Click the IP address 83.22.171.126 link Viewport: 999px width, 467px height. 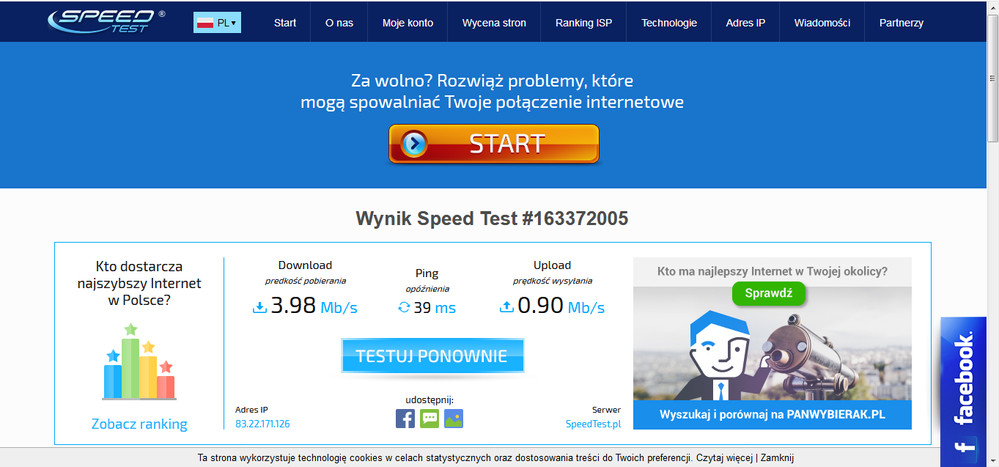[263, 424]
